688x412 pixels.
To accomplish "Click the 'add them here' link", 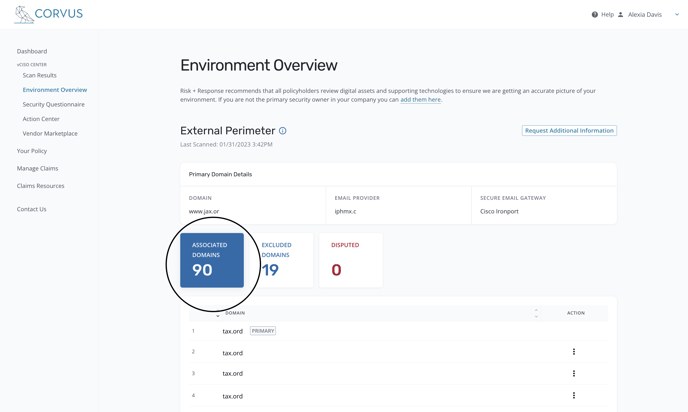I will pyautogui.click(x=420, y=100).
